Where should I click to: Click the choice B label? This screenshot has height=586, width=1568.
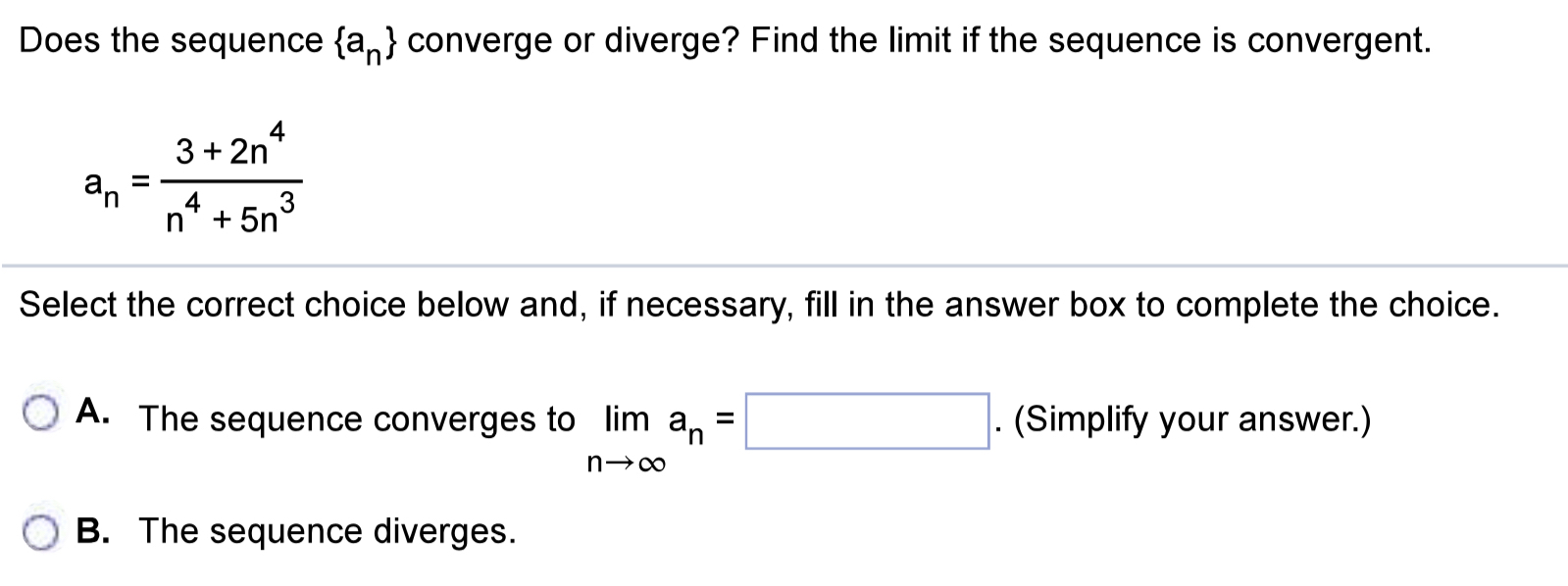(x=92, y=532)
